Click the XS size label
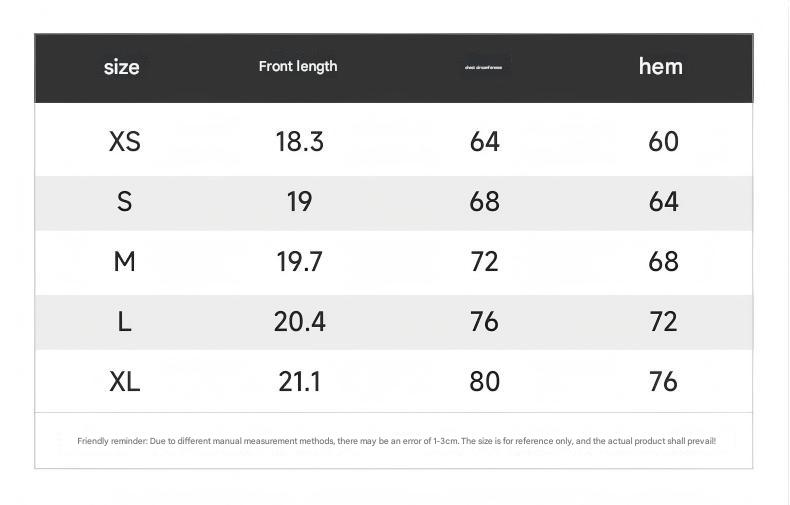Screen dimensions: 790x505 [124, 141]
